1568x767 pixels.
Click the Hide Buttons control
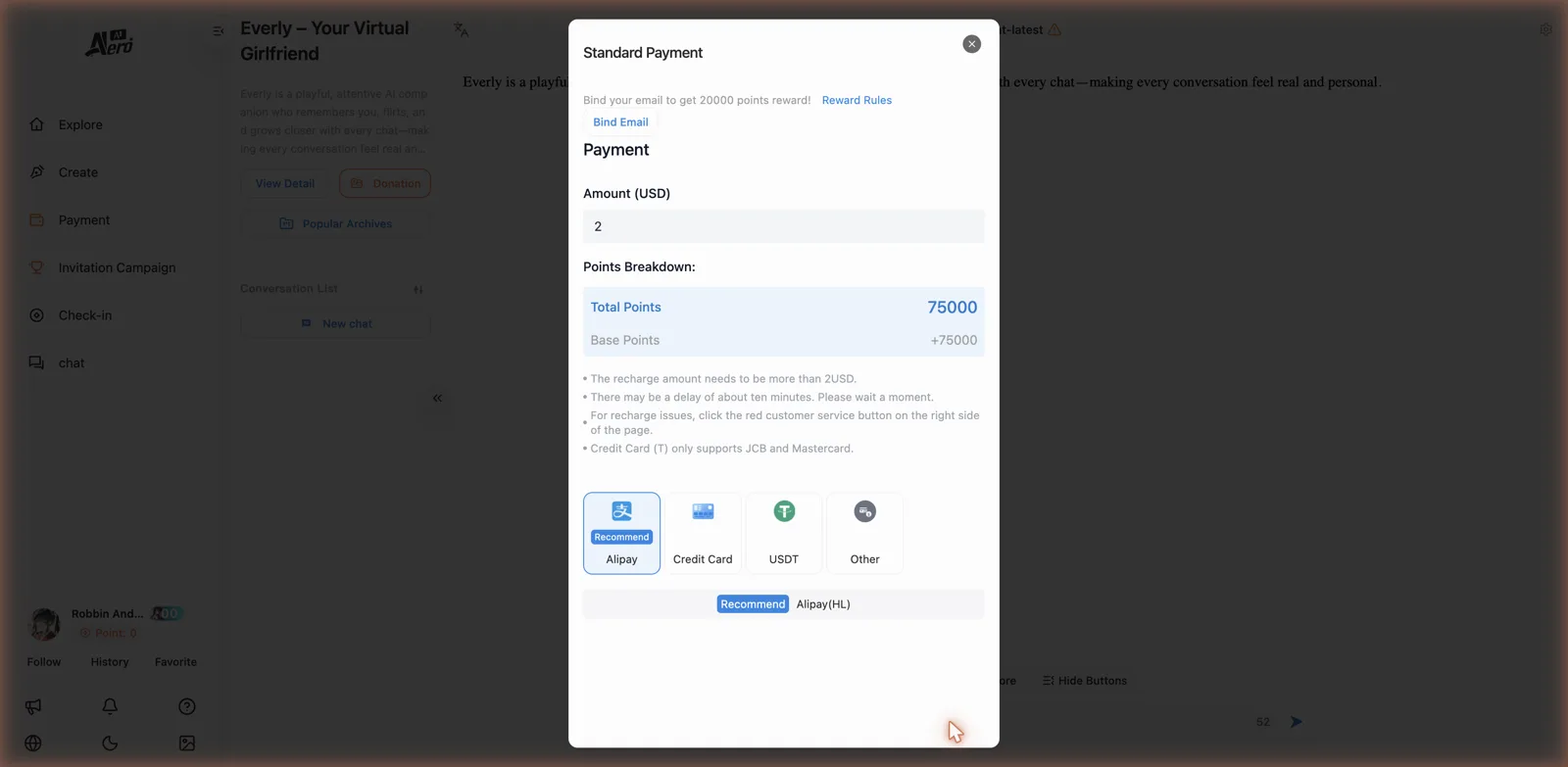(x=1085, y=681)
